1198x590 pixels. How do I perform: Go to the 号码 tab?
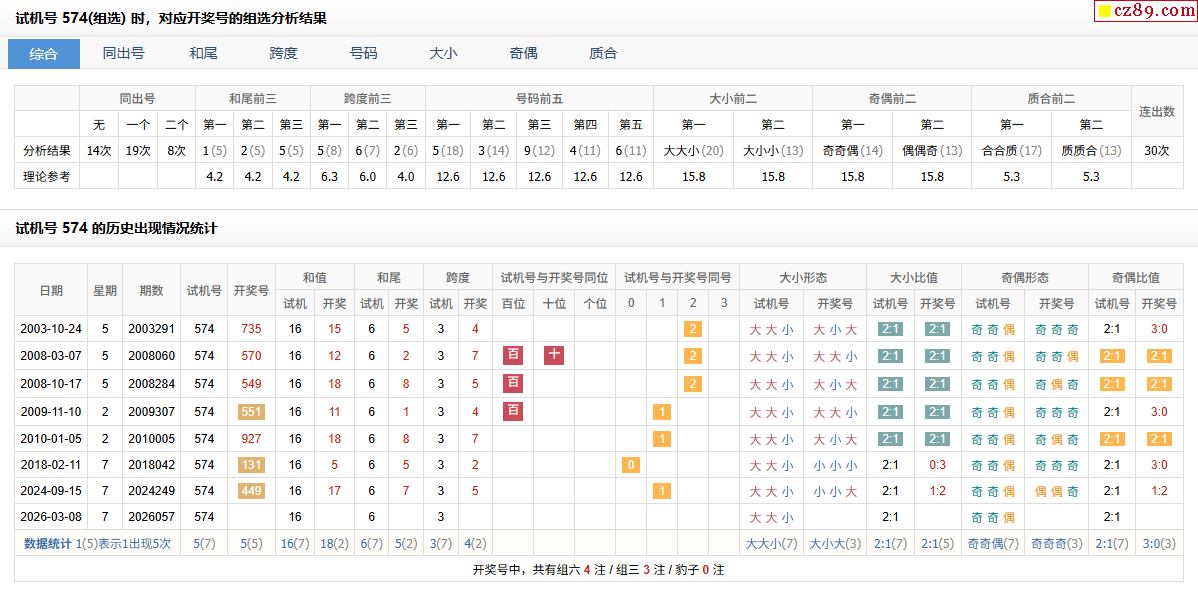pyautogui.click(x=363, y=54)
